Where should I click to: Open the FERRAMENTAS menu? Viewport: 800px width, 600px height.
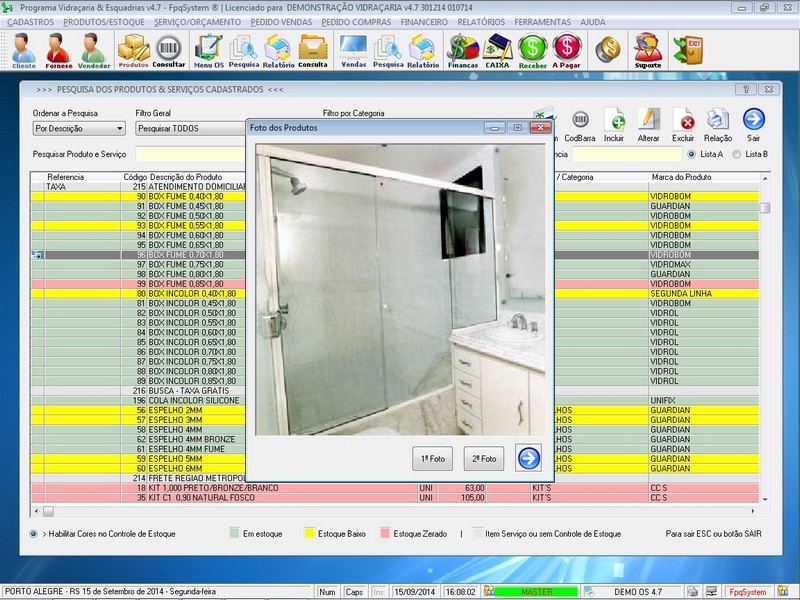click(542, 22)
